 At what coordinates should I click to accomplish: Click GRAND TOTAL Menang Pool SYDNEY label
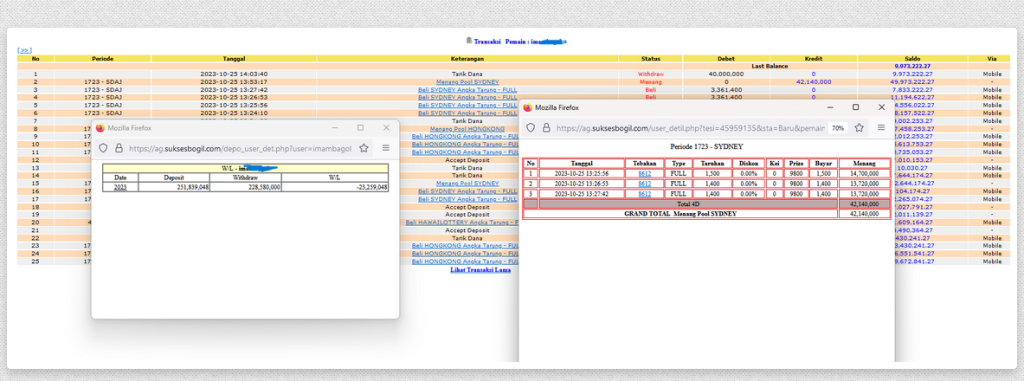[680, 214]
